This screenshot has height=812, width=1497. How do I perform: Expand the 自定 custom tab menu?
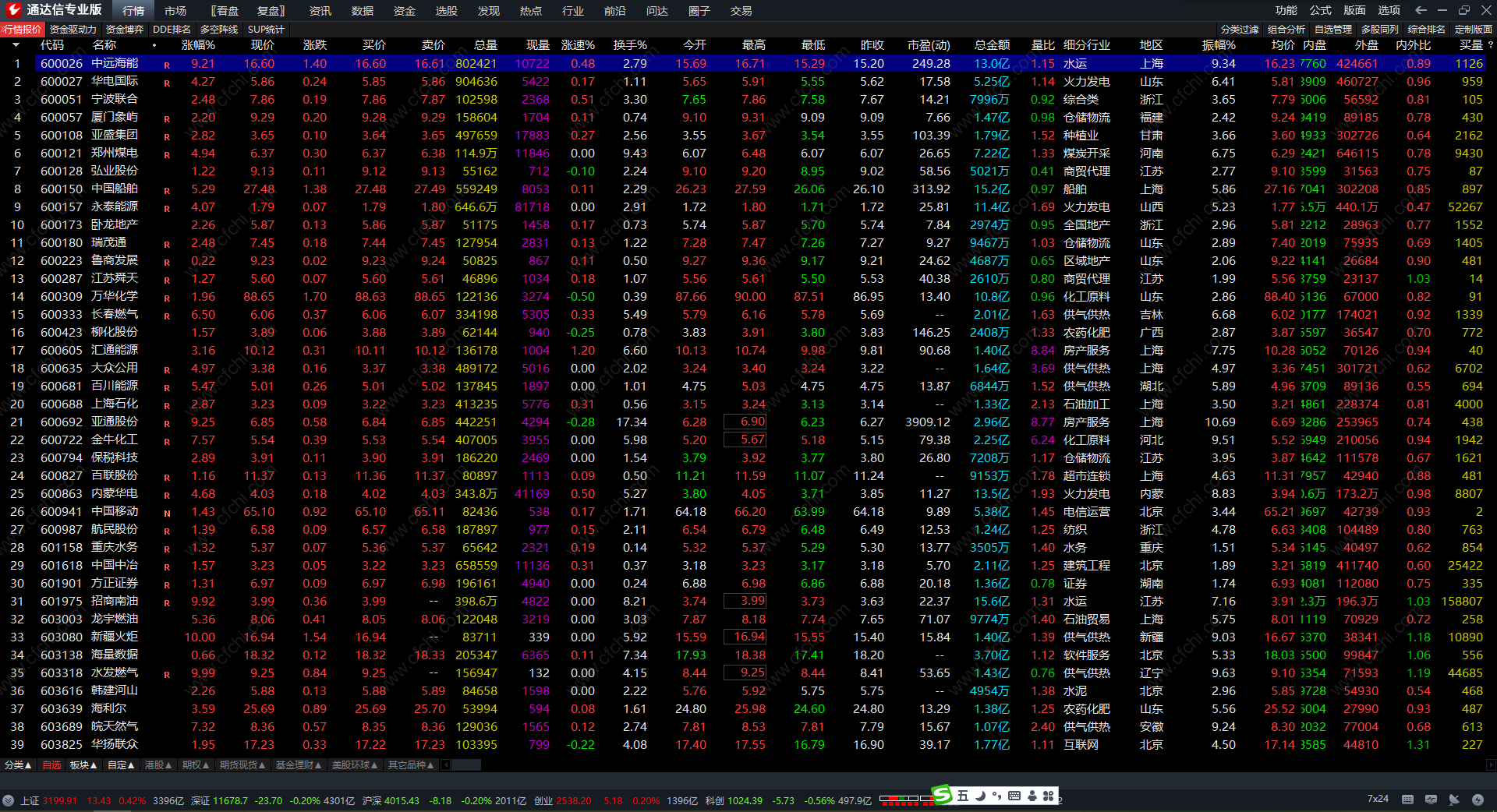[121, 765]
